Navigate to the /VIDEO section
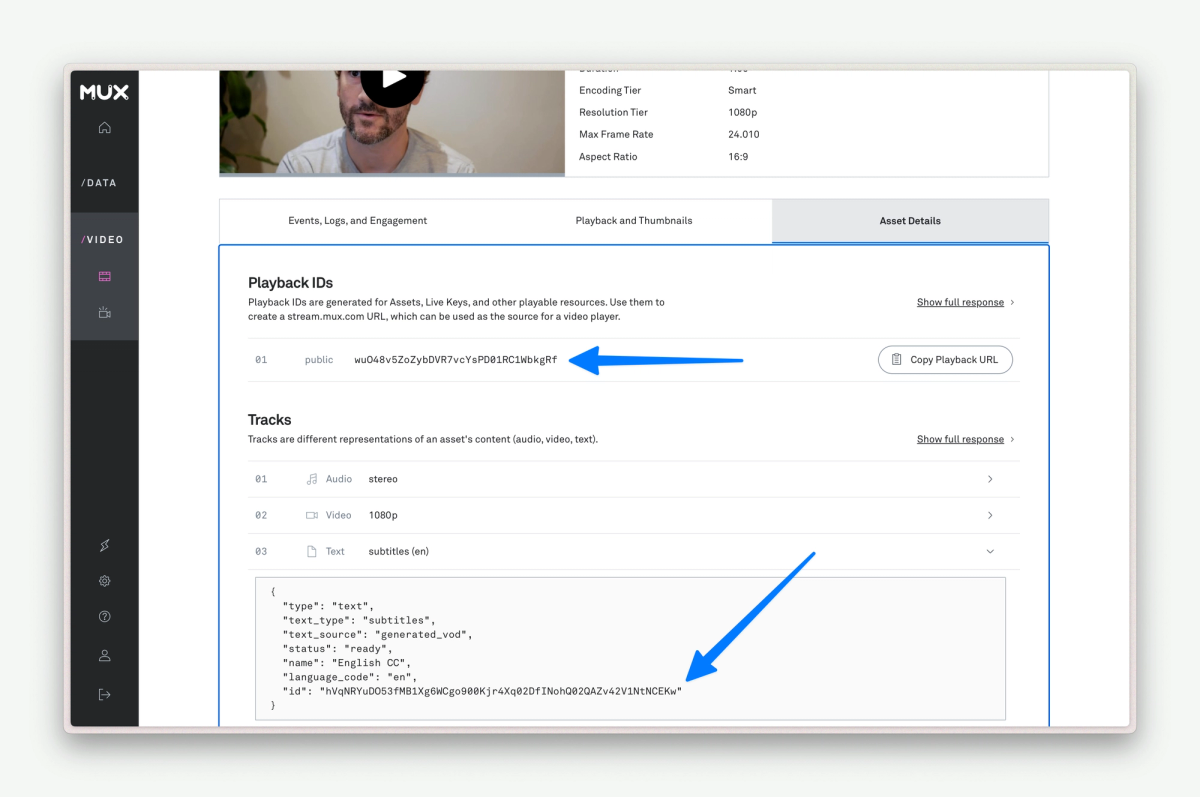 tap(101, 239)
